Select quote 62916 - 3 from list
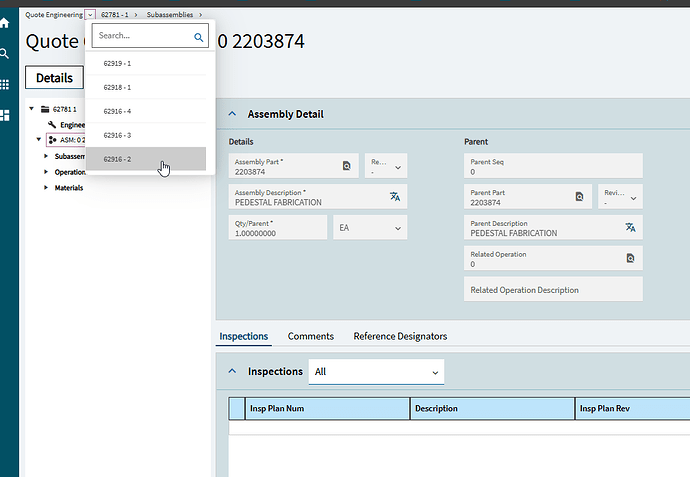Screen dimensions: 690x477 click(146, 135)
